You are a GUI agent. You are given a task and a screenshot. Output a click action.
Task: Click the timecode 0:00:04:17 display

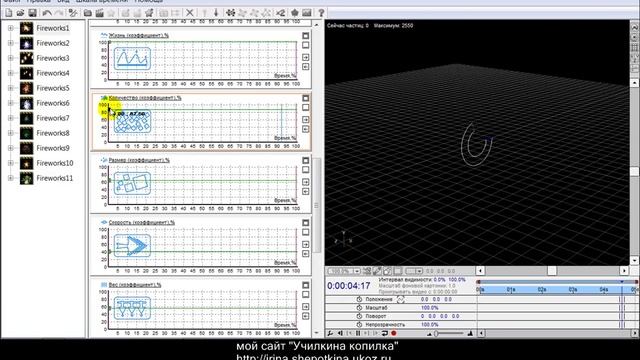click(349, 286)
